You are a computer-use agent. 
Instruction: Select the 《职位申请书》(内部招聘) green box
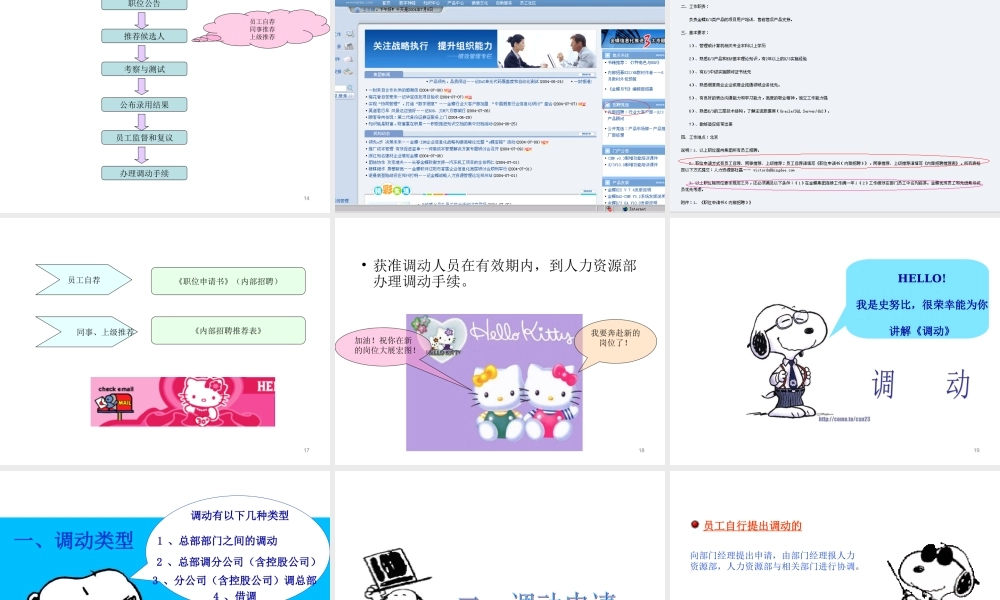point(228,281)
